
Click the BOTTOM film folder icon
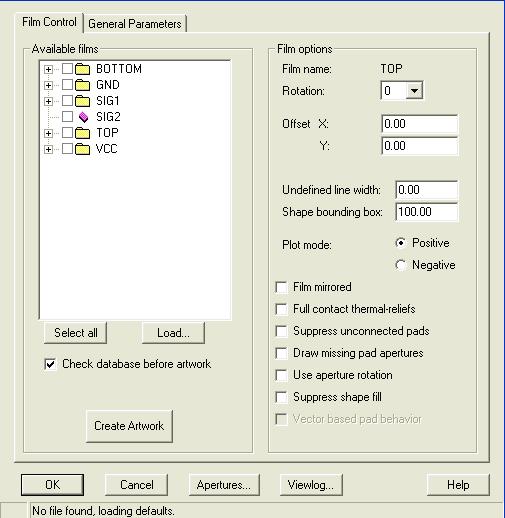(82, 69)
